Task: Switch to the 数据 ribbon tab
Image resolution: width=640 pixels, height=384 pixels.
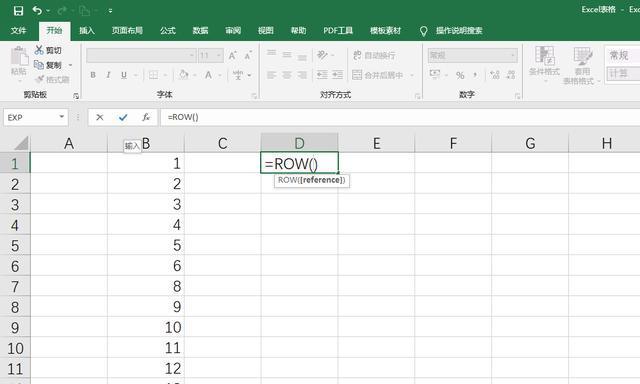Action: pos(200,31)
